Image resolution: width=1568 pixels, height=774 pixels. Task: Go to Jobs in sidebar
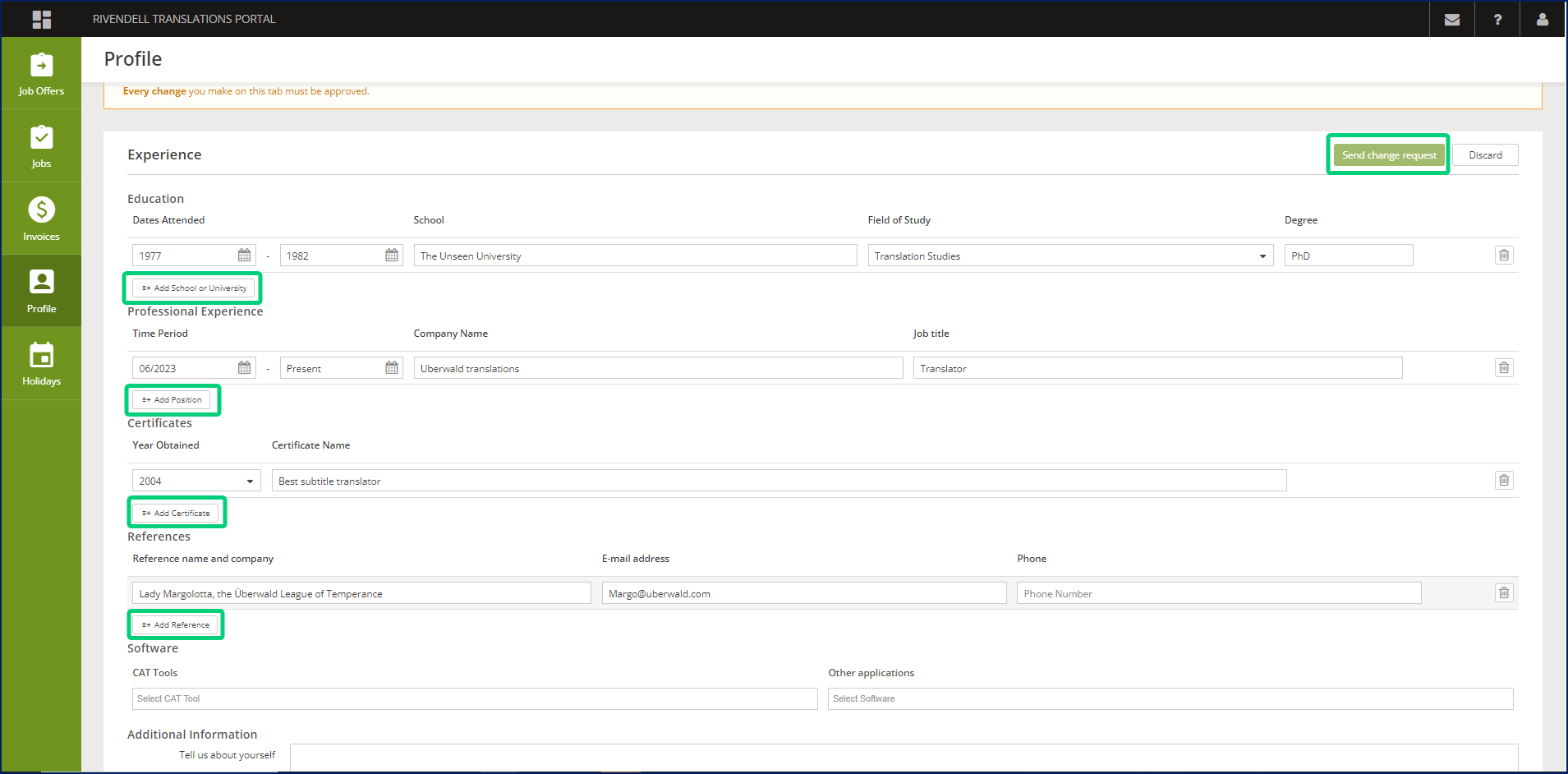(x=41, y=146)
